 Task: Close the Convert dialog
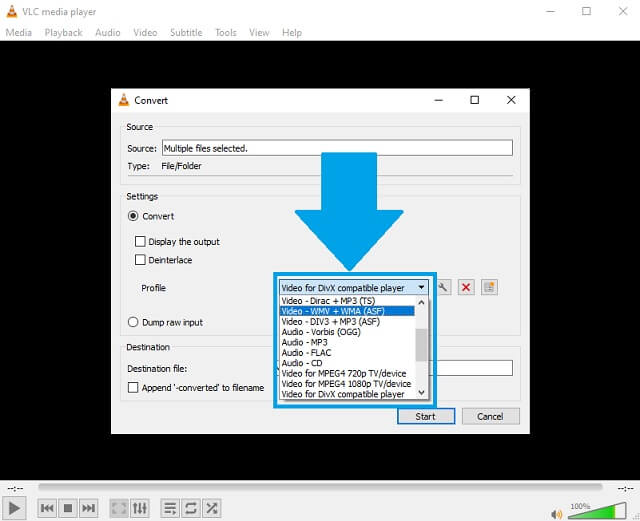point(511,100)
